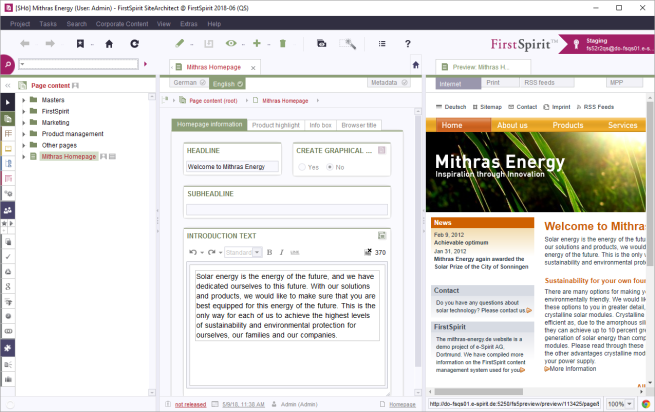The height and width of the screenshot is (412, 655).
Task: Expand the Marketing folder
Action: click(23, 122)
